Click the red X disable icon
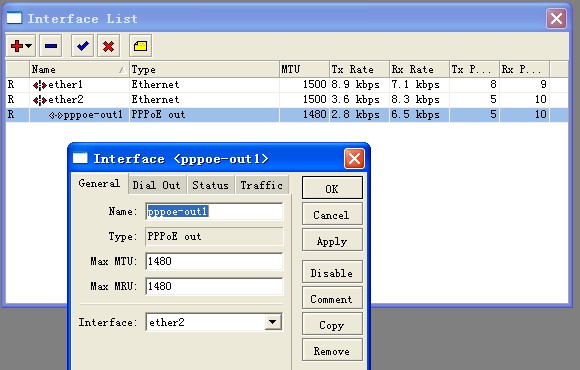The image size is (580, 370). pos(108,46)
